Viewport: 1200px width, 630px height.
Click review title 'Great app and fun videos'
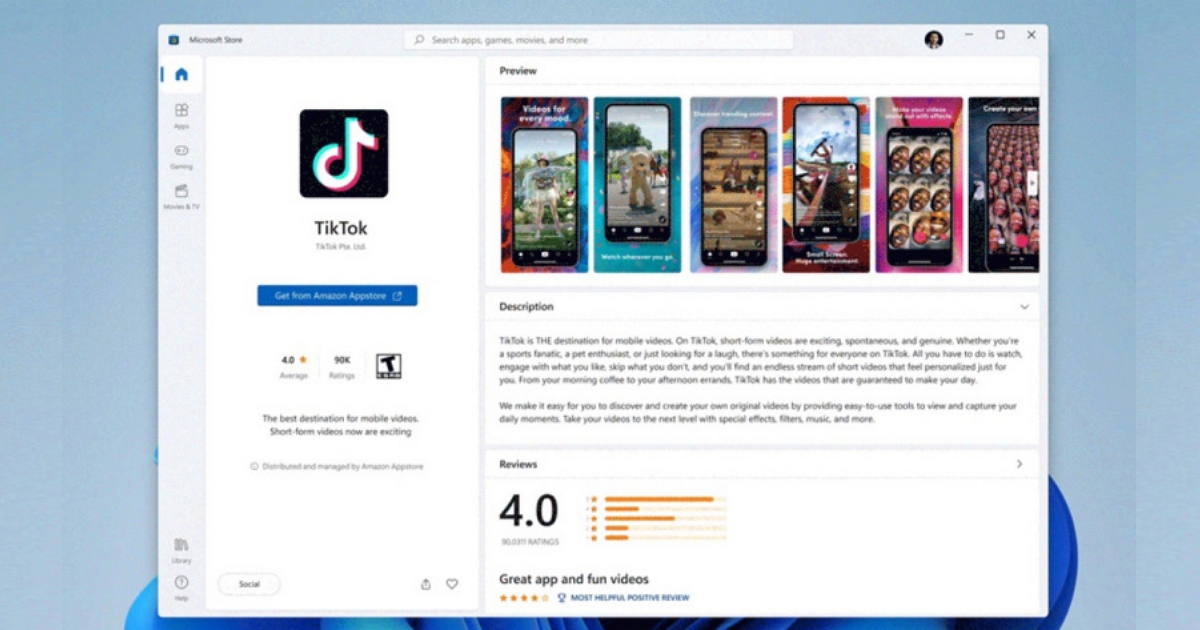pyautogui.click(x=574, y=579)
